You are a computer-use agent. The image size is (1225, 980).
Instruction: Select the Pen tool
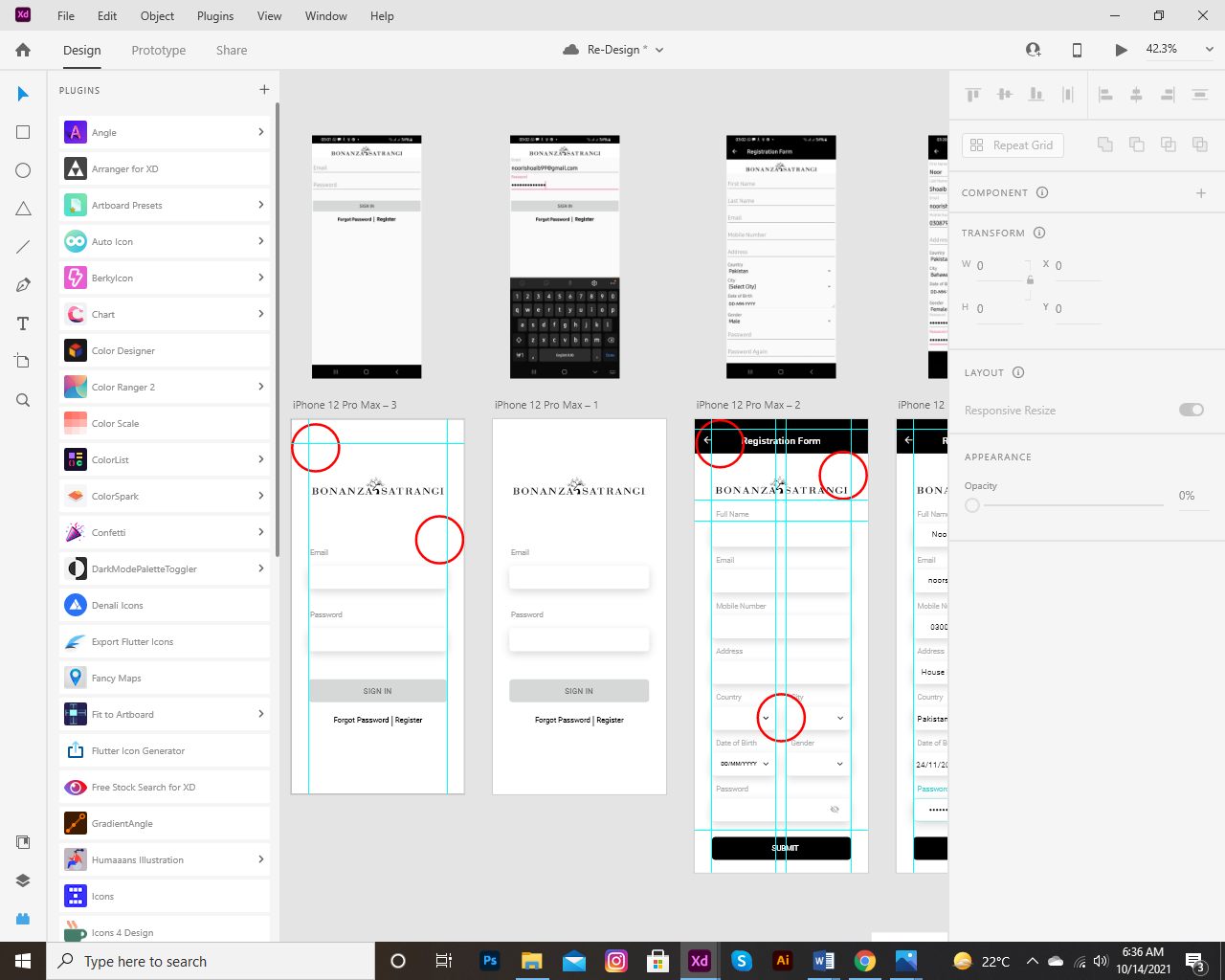pos(22,284)
